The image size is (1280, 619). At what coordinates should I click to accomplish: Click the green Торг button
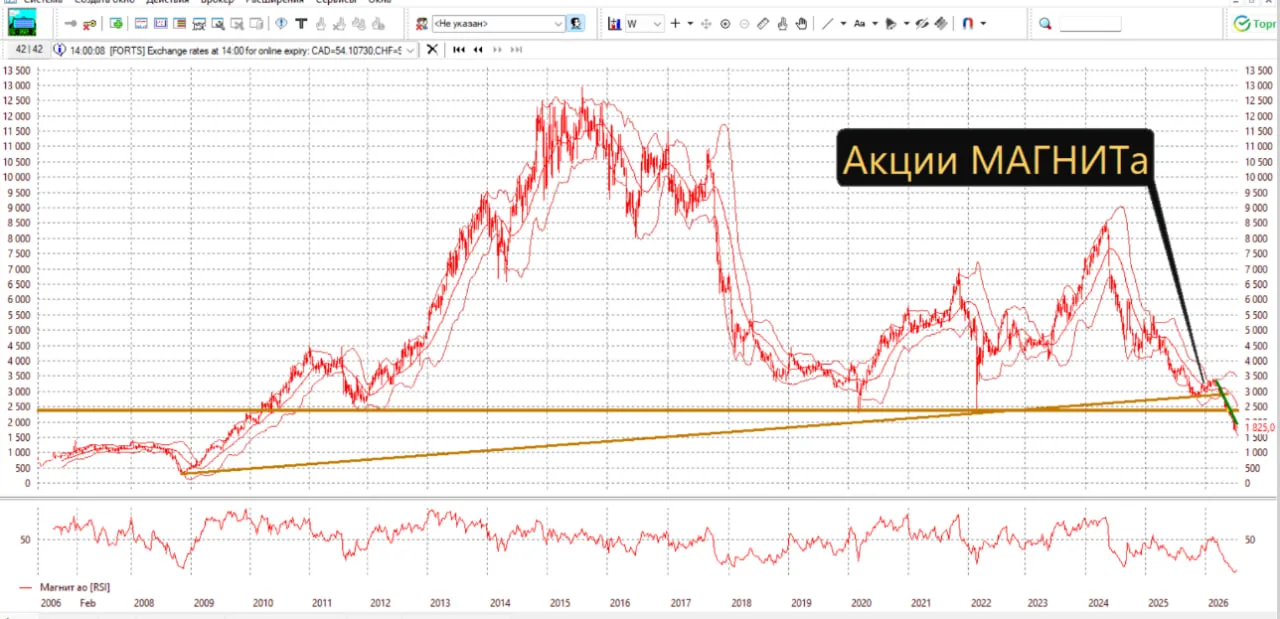(x=1257, y=23)
